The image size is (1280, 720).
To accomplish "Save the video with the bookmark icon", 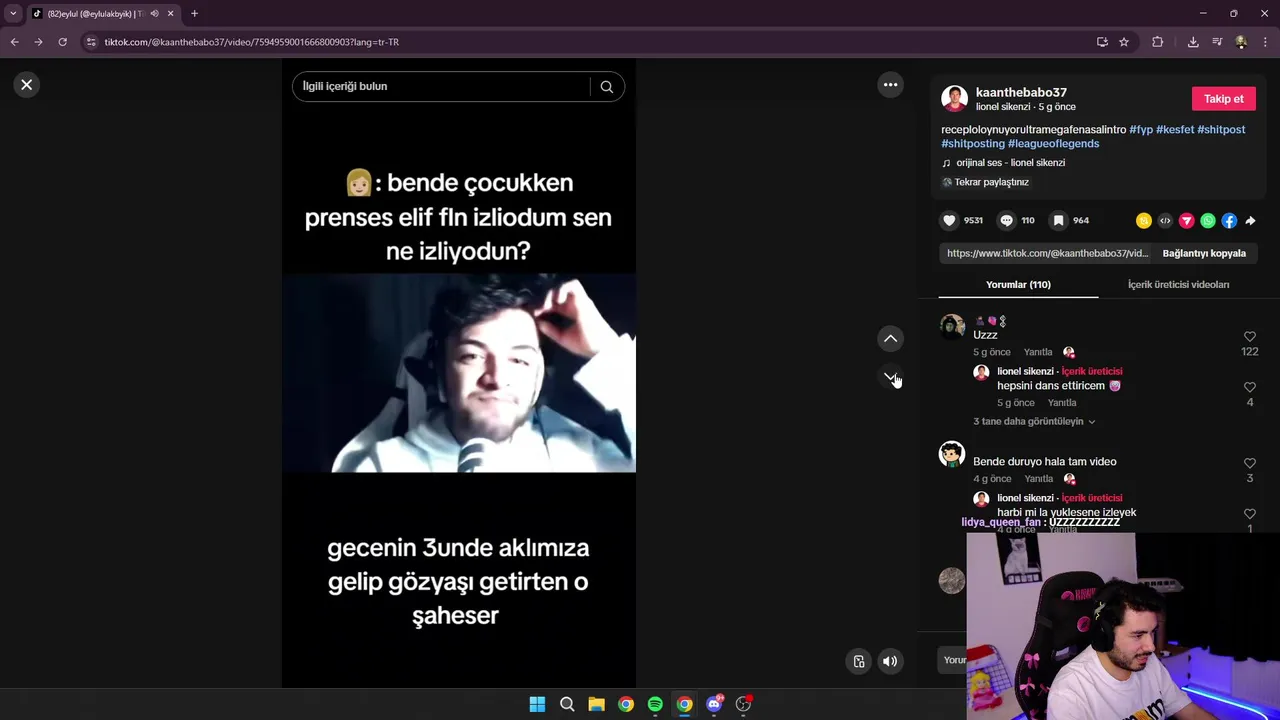I will [1058, 220].
